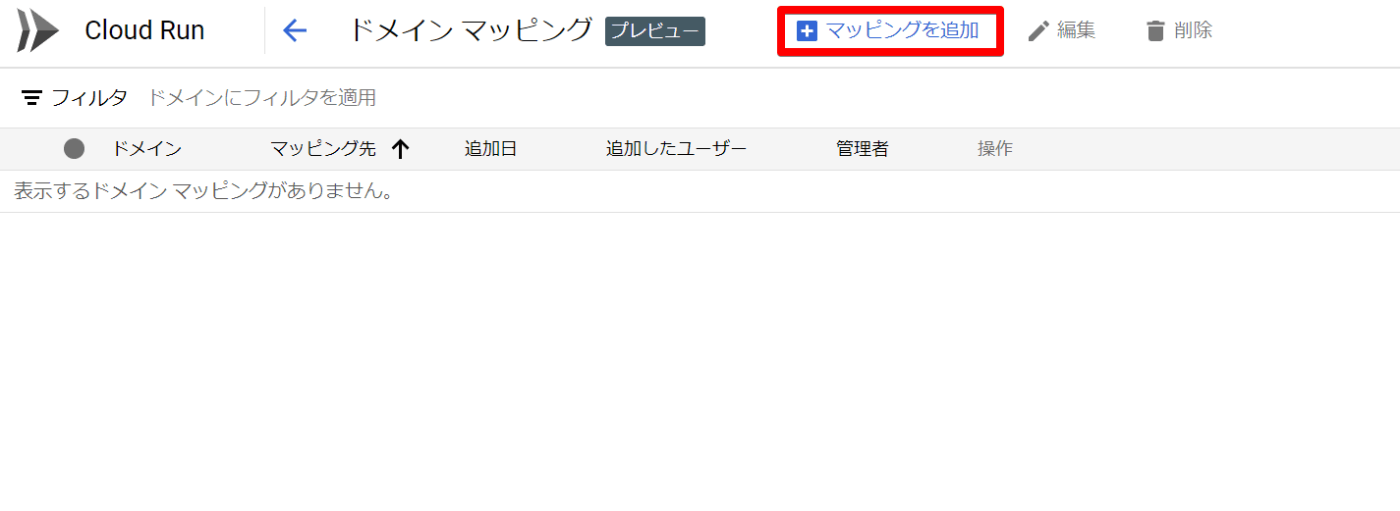Sort by マッピング先 column header

(x=323, y=149)
